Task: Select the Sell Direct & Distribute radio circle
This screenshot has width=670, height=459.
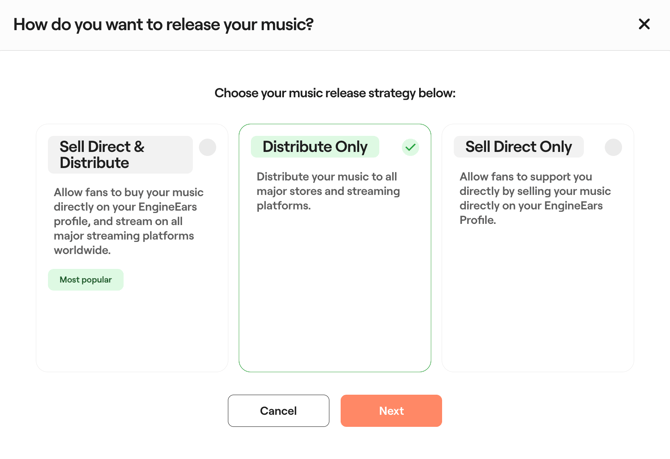Action: [207, 147]
